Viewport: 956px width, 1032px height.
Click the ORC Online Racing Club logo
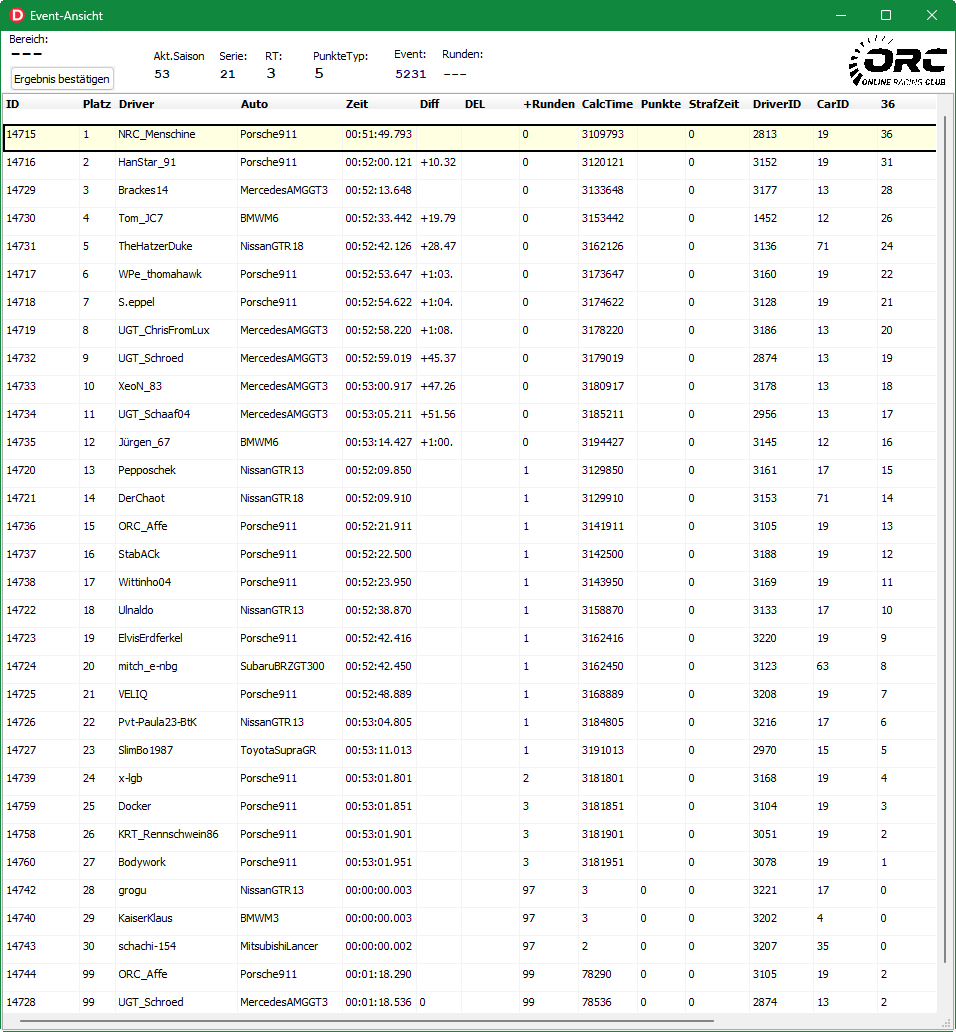pos(896,61)
